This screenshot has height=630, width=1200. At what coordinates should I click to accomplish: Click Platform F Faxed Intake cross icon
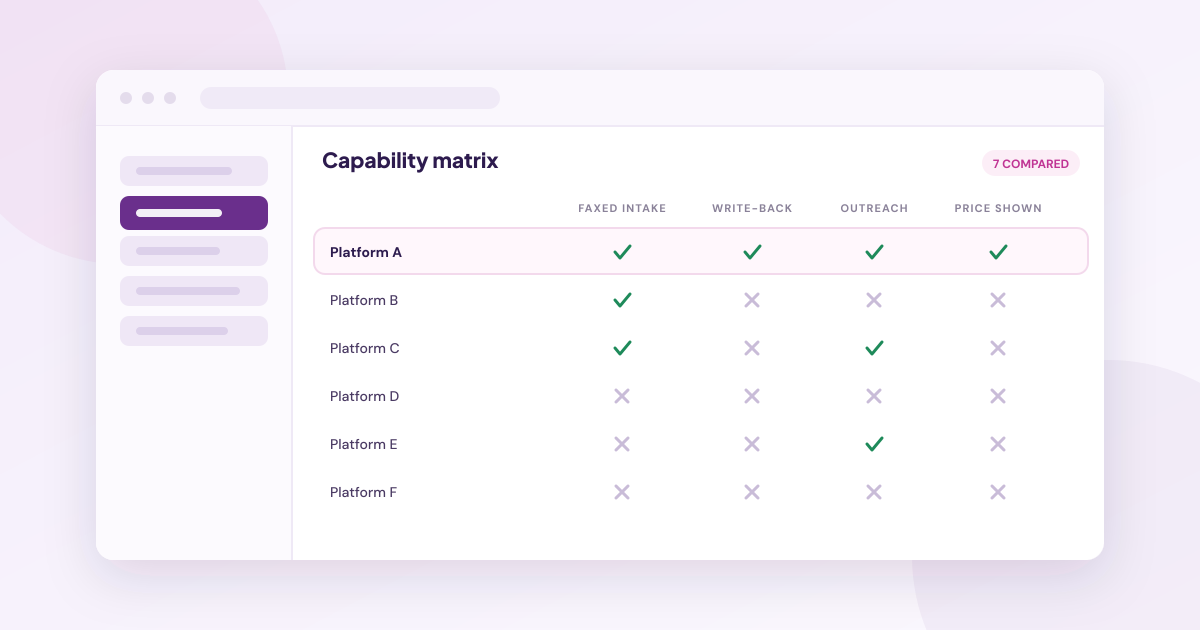[622, 492]
